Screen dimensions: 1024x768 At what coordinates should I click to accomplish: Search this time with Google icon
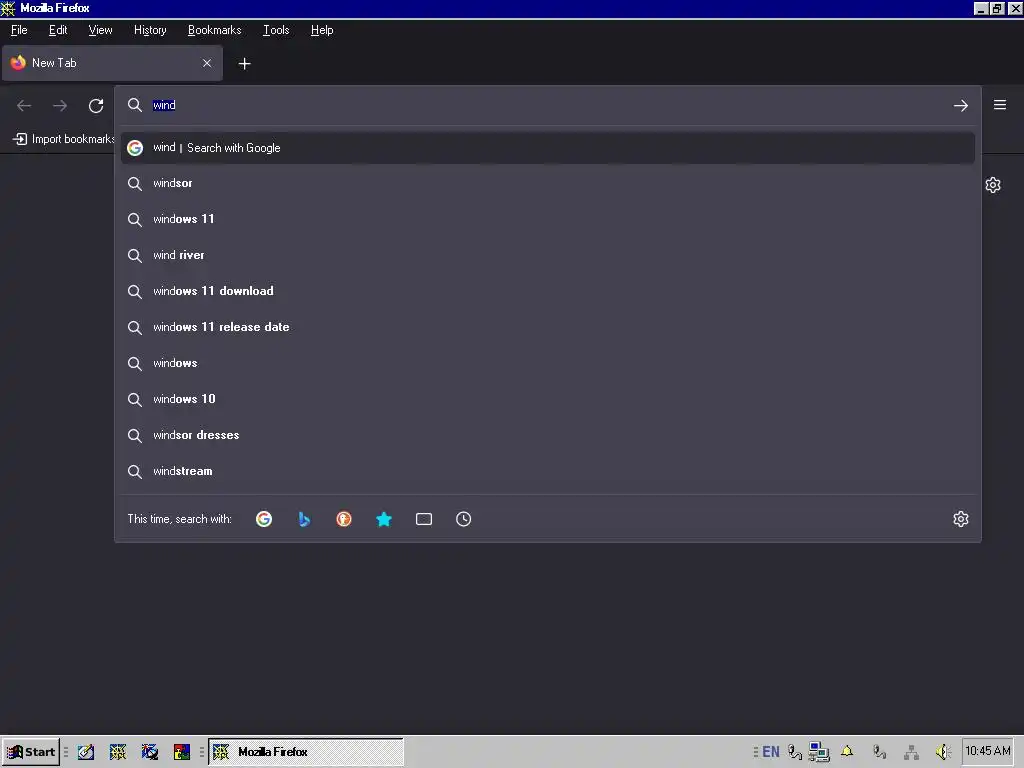pos(264,519)
